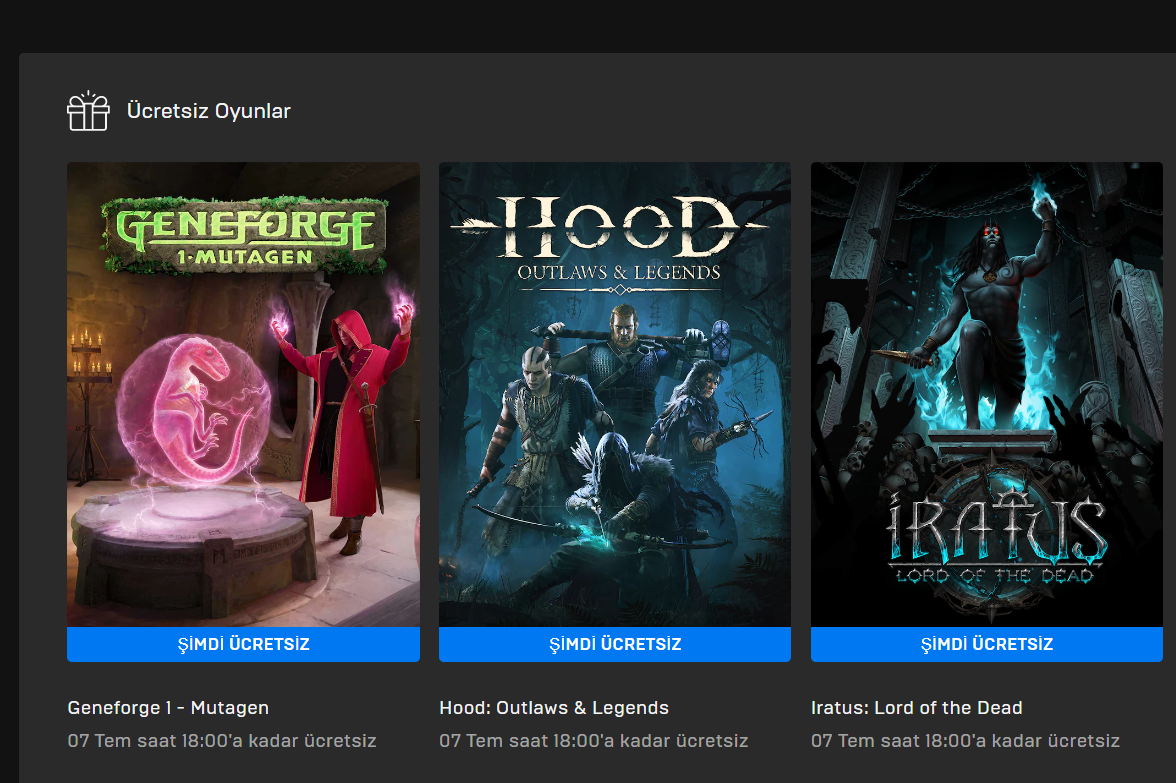
Task: Click the free-until date under Geneforge 1 - Mutagen
Action: tap(222, 741)
